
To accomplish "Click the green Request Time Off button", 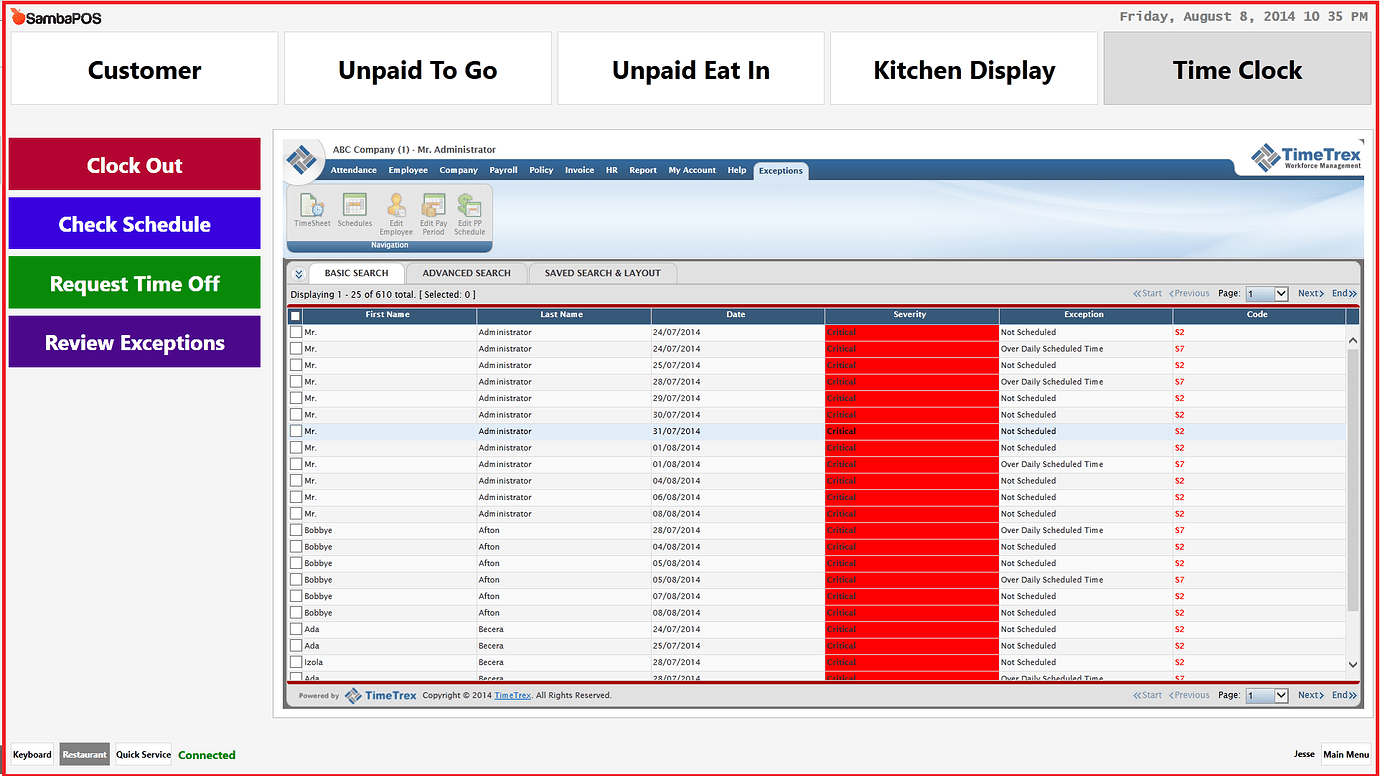I will pos(135,283).
